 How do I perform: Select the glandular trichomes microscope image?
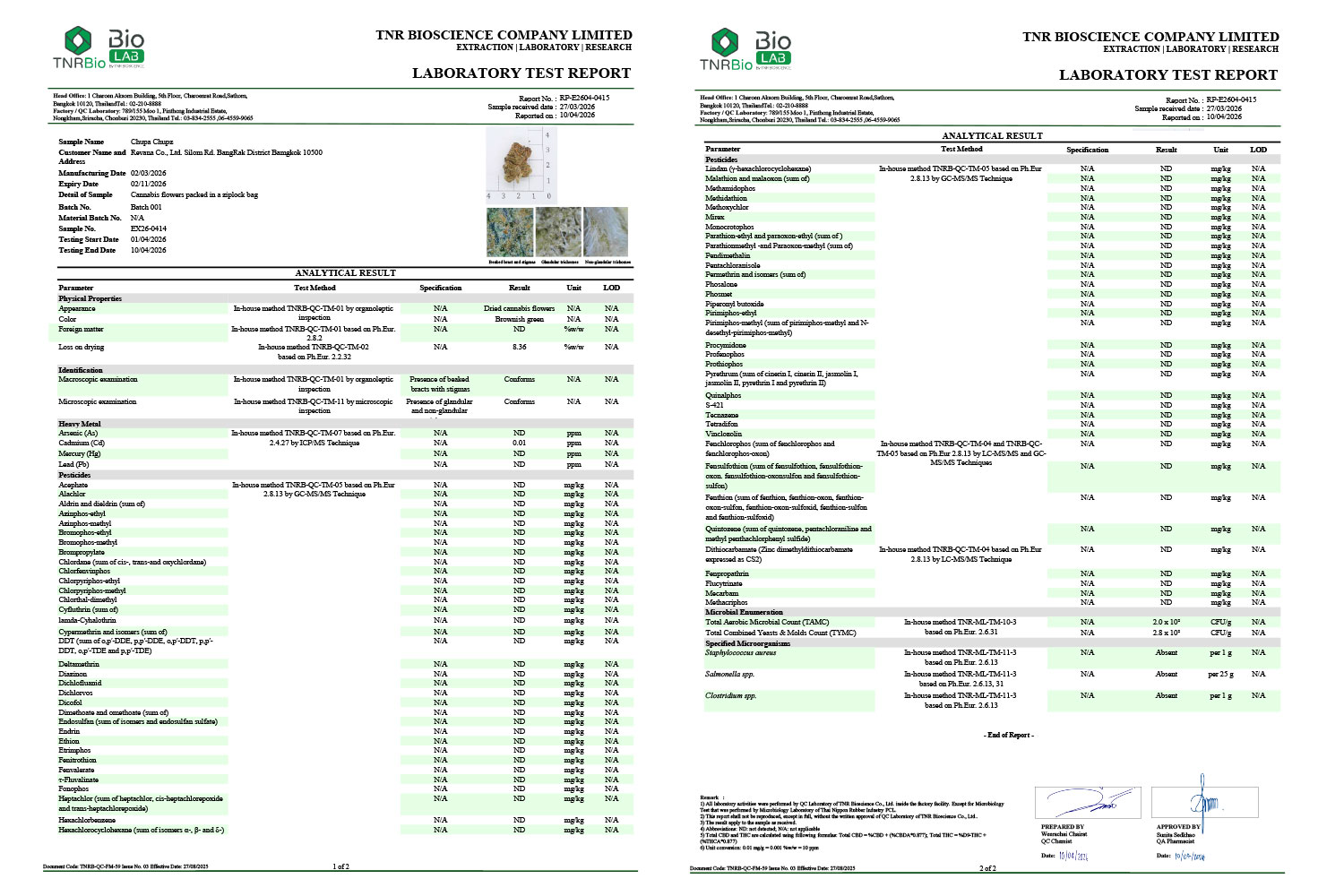click(x=557, y=232)
